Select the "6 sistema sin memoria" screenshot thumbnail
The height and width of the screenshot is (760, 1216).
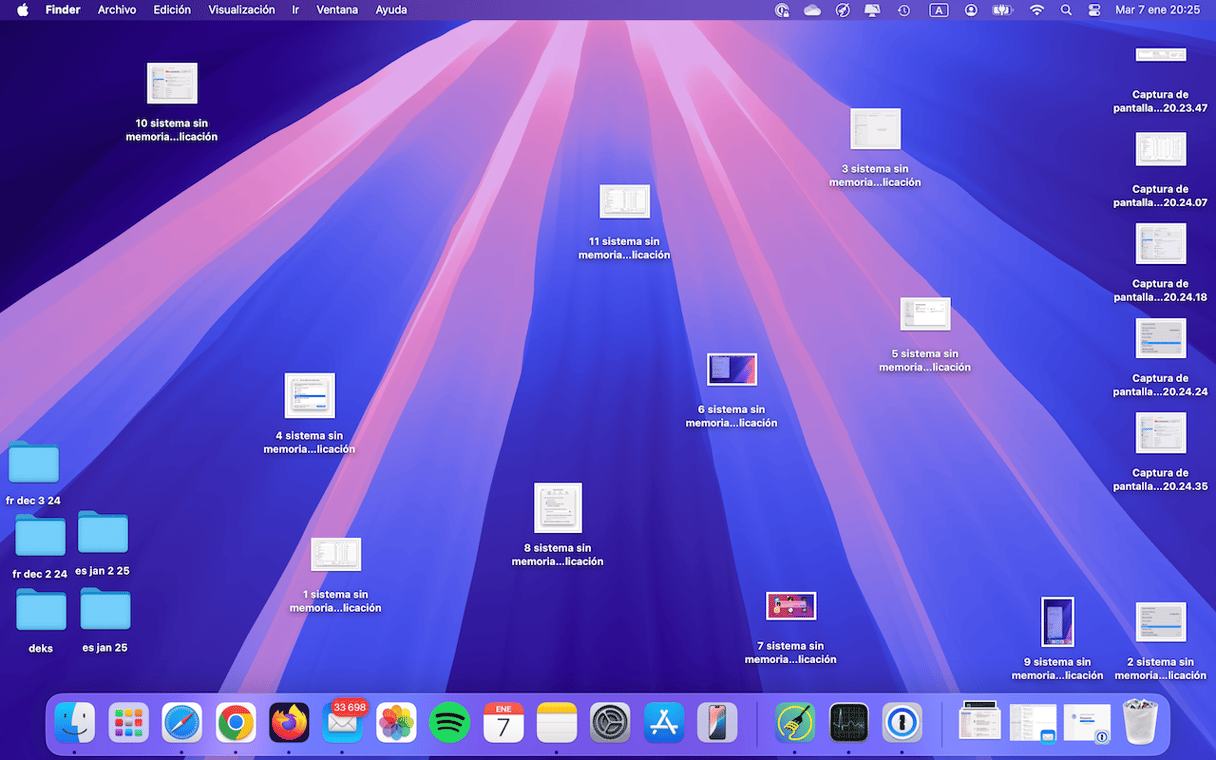(x=732, y=369)
